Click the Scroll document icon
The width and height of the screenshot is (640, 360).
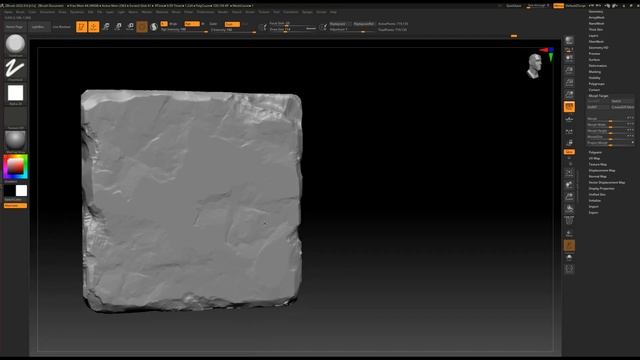coord(569,58)
